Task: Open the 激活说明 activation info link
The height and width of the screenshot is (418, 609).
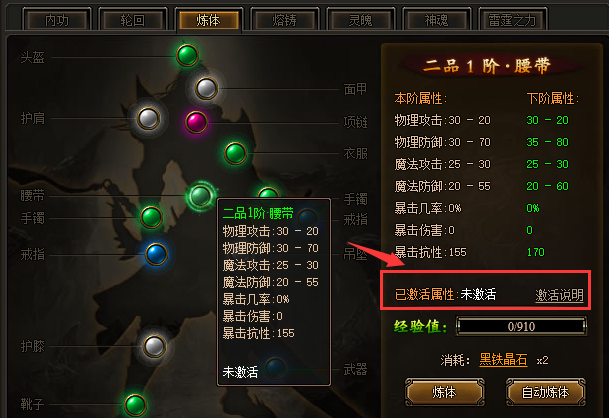Action: pyautogui.click(x=559, y=295)
